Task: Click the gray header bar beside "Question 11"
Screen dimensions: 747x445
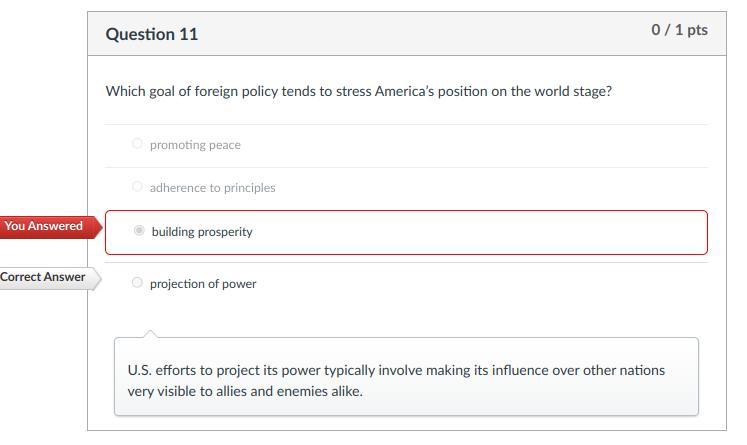Action: coord(420,34)
